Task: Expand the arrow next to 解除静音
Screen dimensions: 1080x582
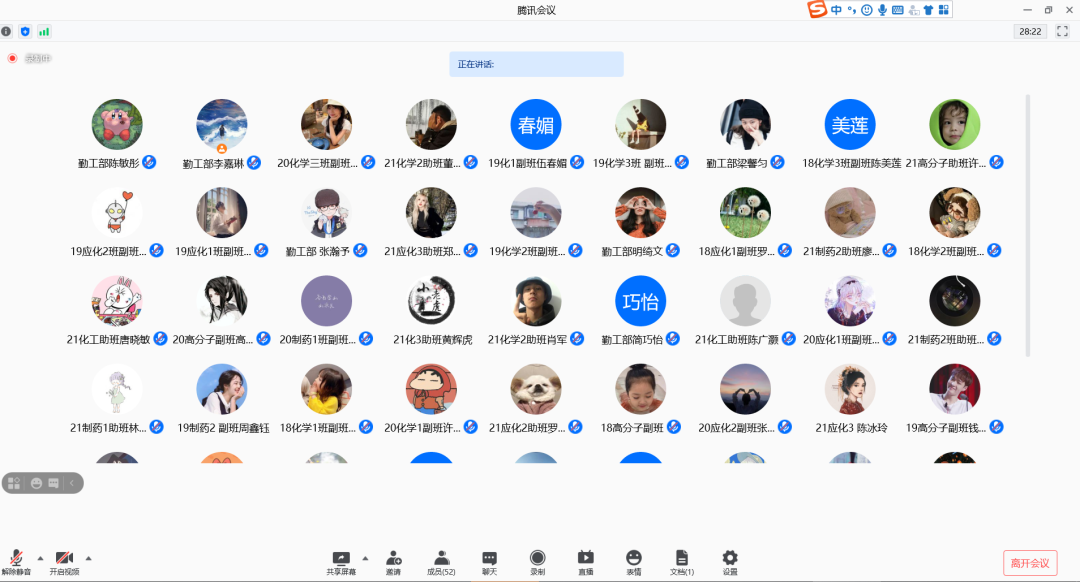Action: pos(40,558)
